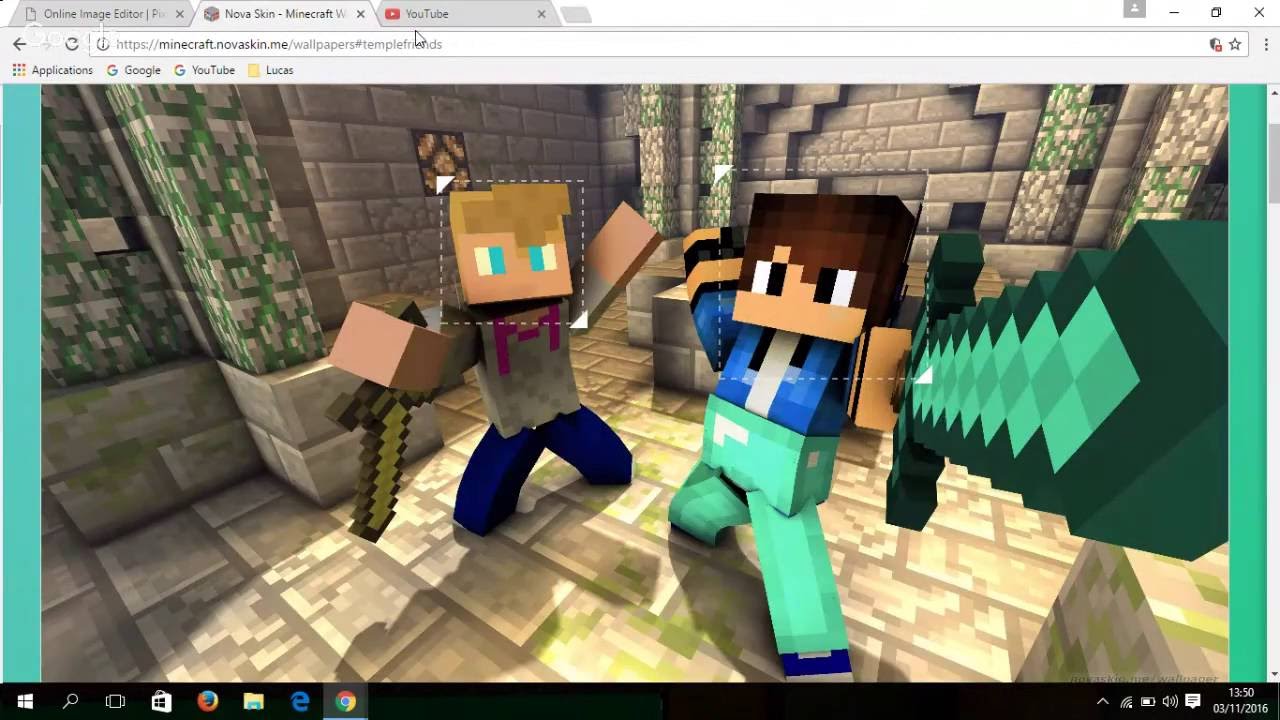Open File Explorer from the taskbar
The image size is (1280, 720).
(253, 701)
